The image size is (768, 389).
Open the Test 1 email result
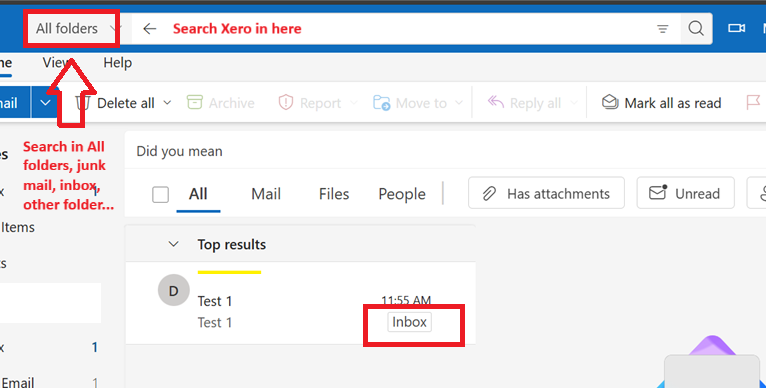[x=300, y=303]
